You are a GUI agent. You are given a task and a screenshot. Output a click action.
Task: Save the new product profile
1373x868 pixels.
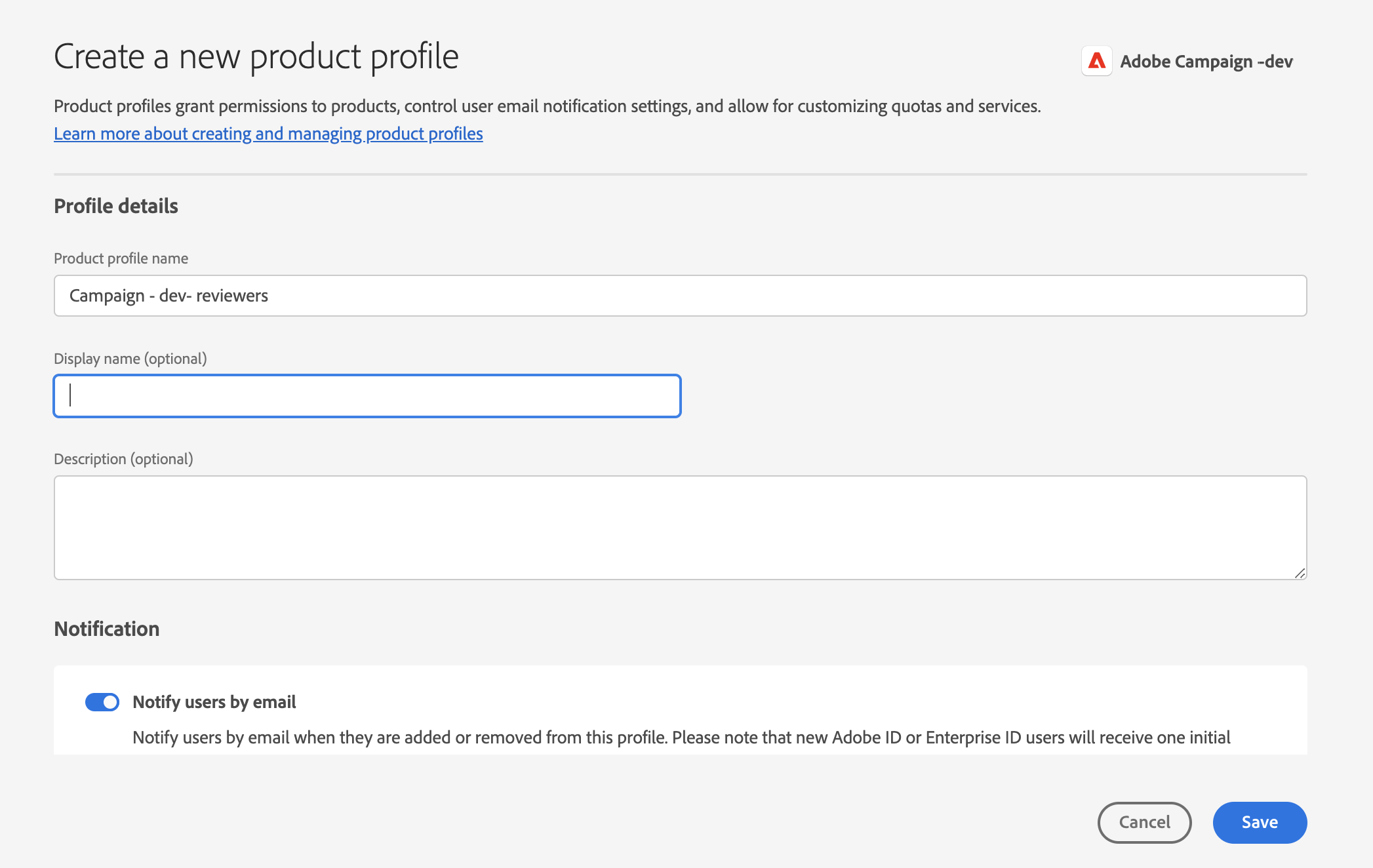click(1259, 822)
